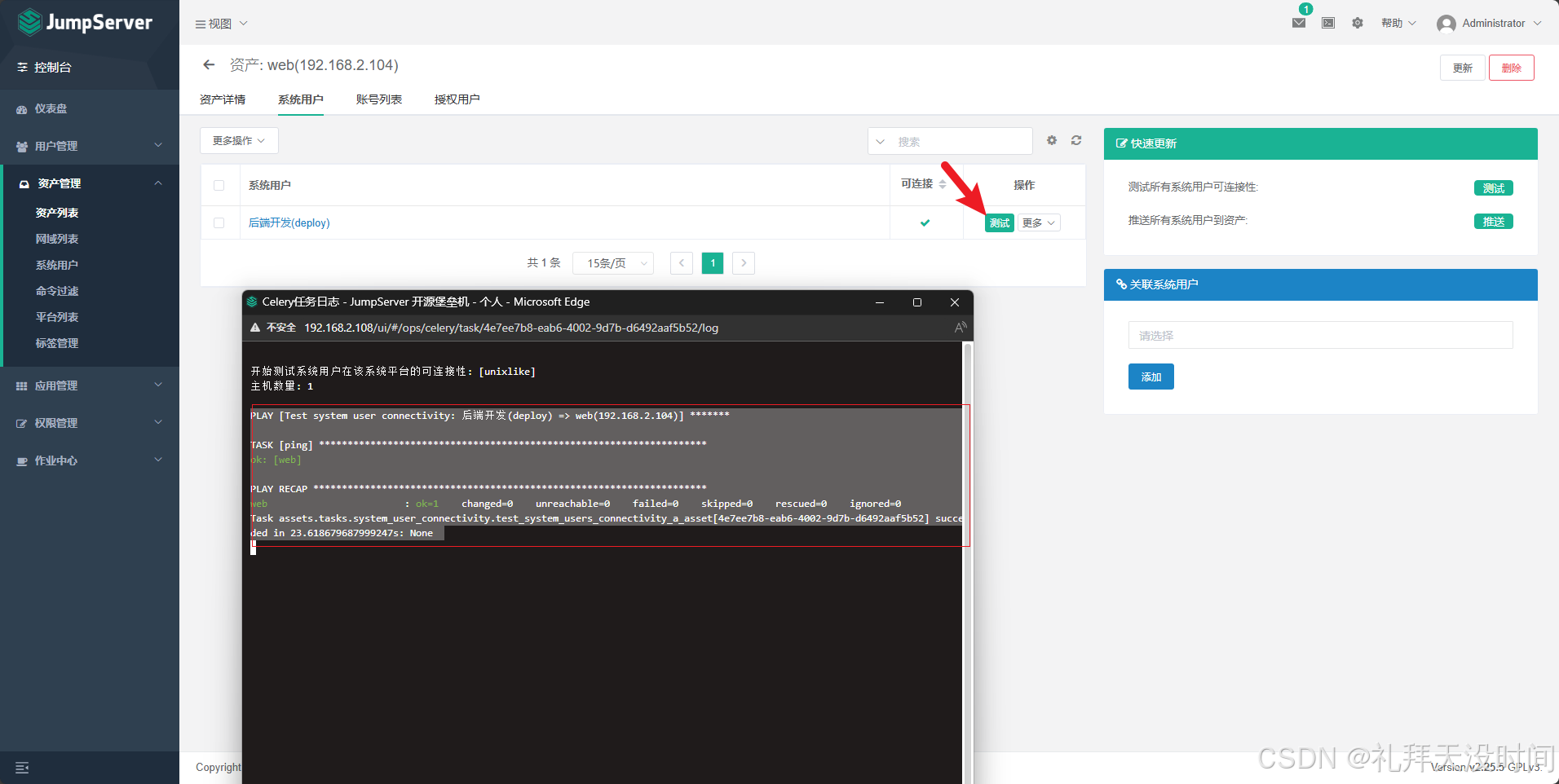Click the 系统用户 column header
1559x784 pixels.
[270, 185]
